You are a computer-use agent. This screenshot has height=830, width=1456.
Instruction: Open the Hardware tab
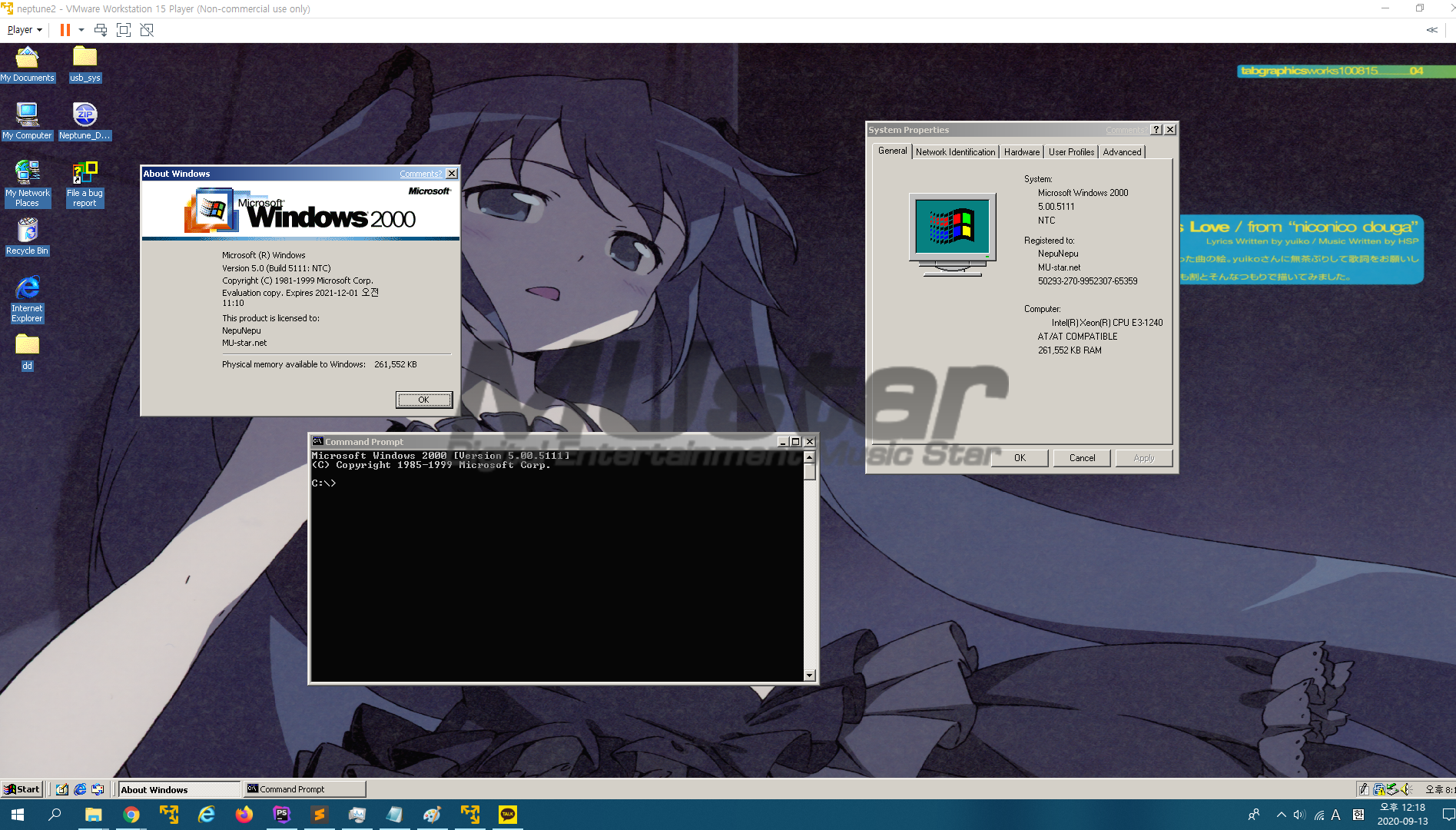(x=1021, y=152)
